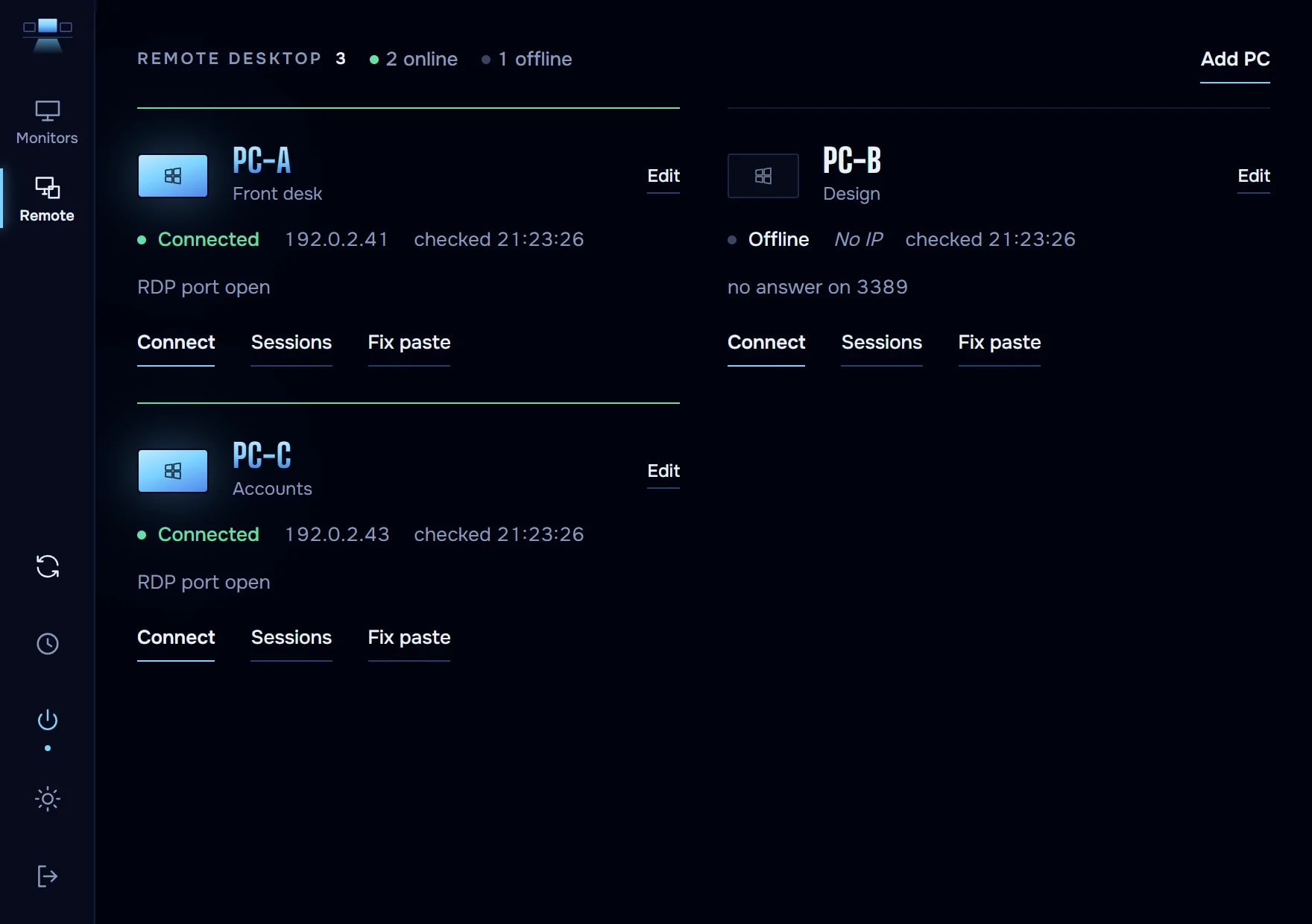Click the PC-A title

coord(262,160)
